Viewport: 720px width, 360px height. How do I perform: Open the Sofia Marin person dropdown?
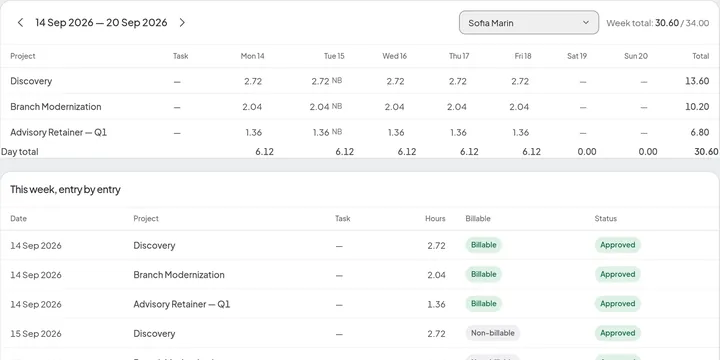tap(529, 22)
